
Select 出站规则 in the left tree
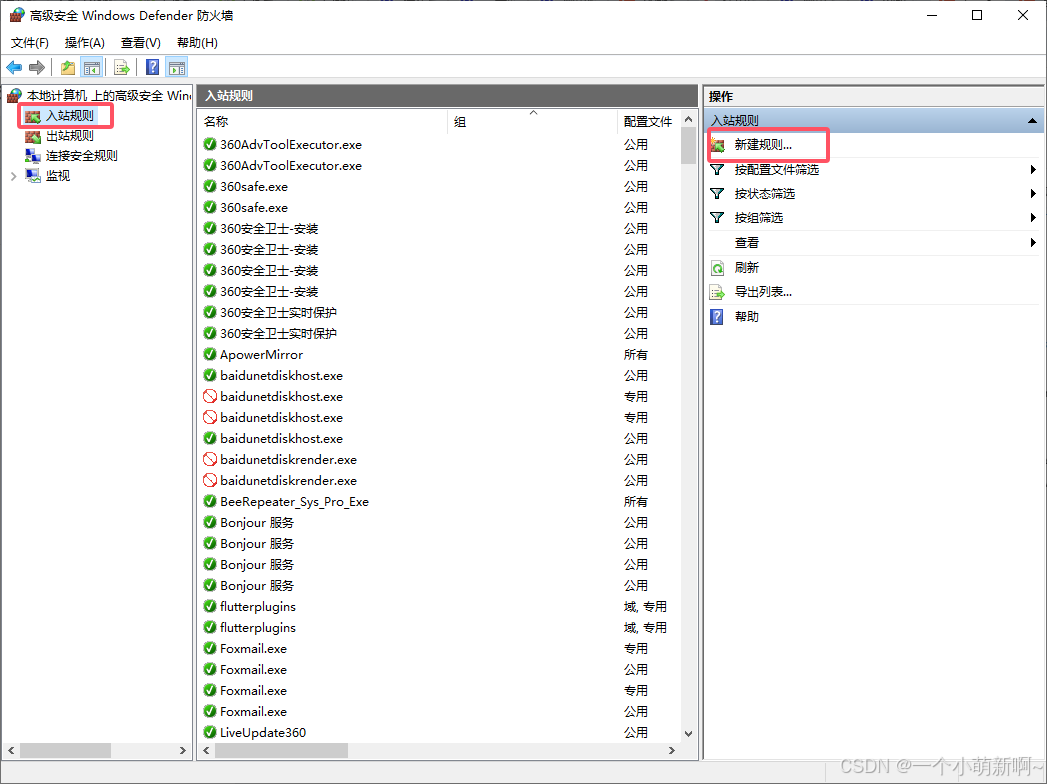pyautogui.click(x=70, y=136)
